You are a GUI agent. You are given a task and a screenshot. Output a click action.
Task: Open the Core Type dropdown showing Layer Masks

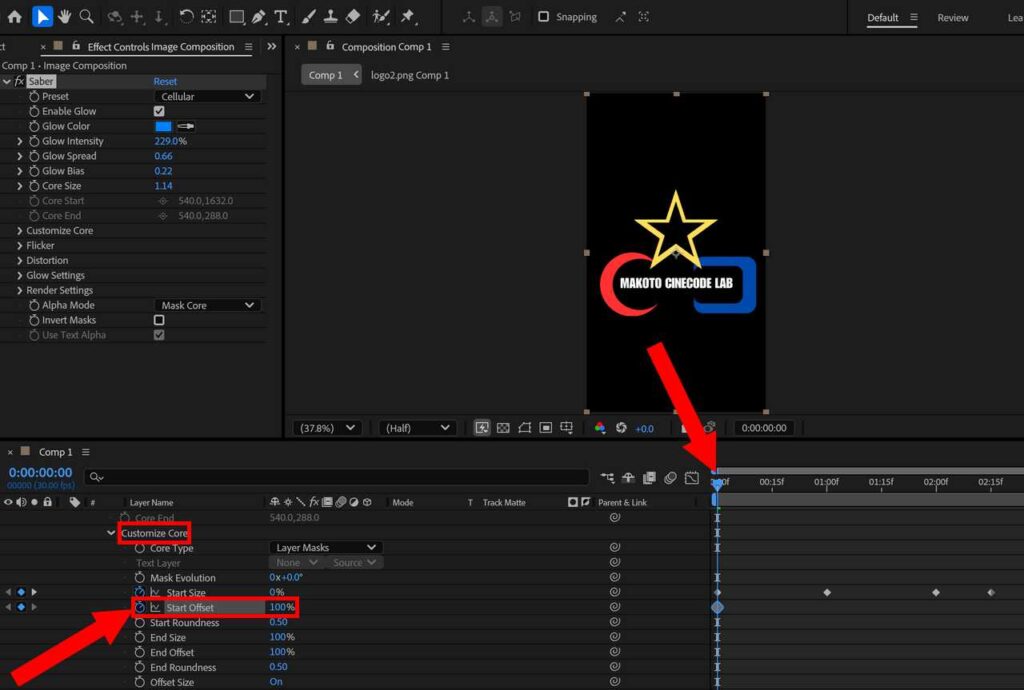coord(325,547)
